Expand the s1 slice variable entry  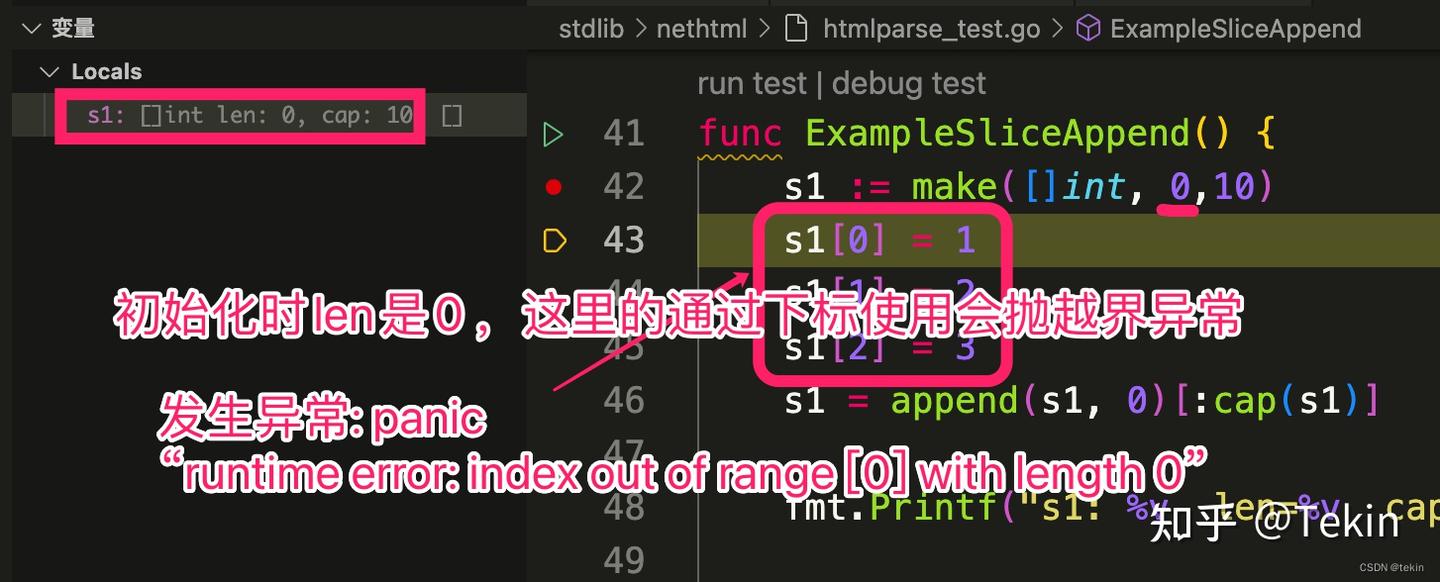coord(451,114)
